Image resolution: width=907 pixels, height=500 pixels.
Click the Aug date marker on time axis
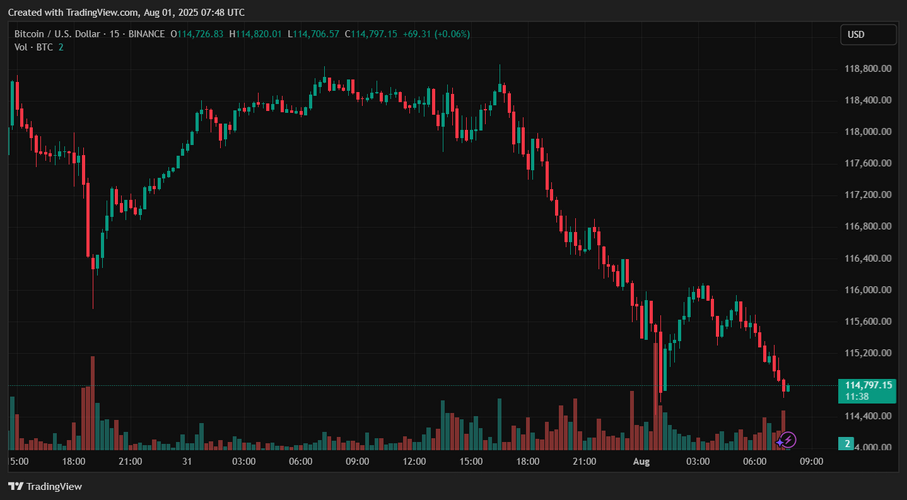[641, 462]
